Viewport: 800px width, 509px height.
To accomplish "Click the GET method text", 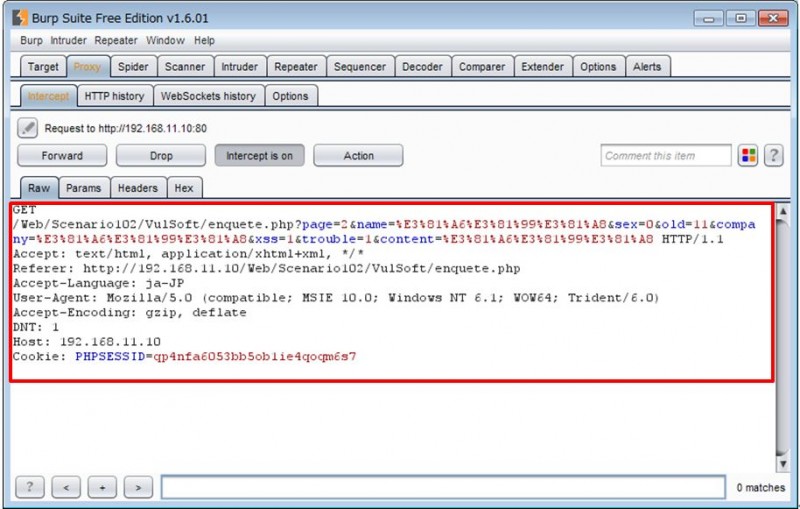I will [24, 210].
